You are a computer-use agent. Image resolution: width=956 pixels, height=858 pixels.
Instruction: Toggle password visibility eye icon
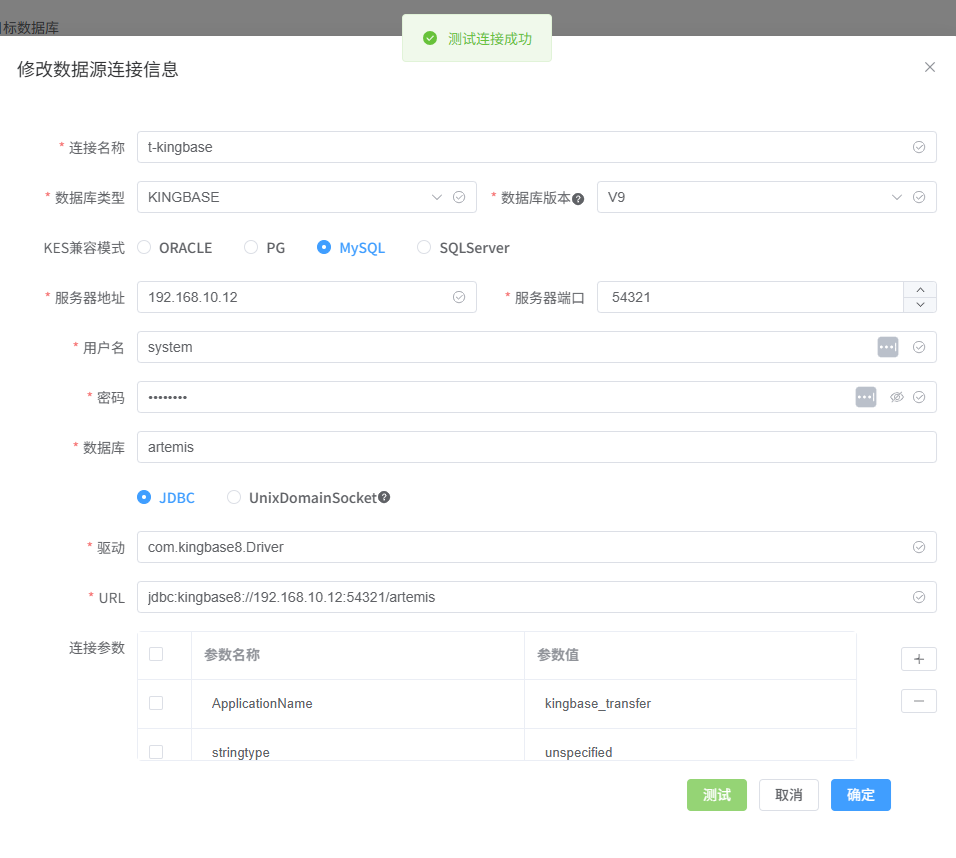coord(896,397)
